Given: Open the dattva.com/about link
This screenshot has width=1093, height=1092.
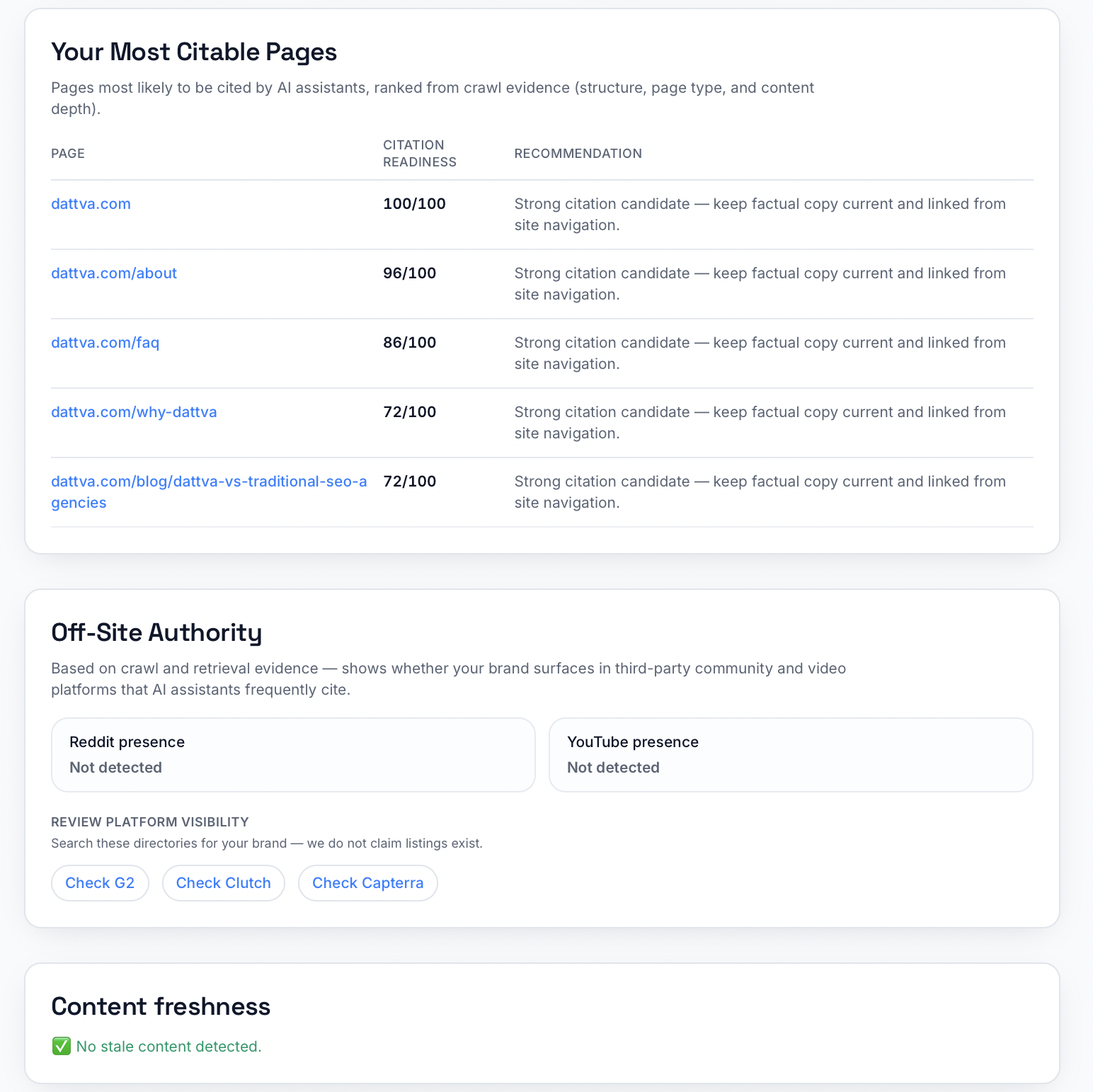Looking at the screenshot, I should point(114,273).
